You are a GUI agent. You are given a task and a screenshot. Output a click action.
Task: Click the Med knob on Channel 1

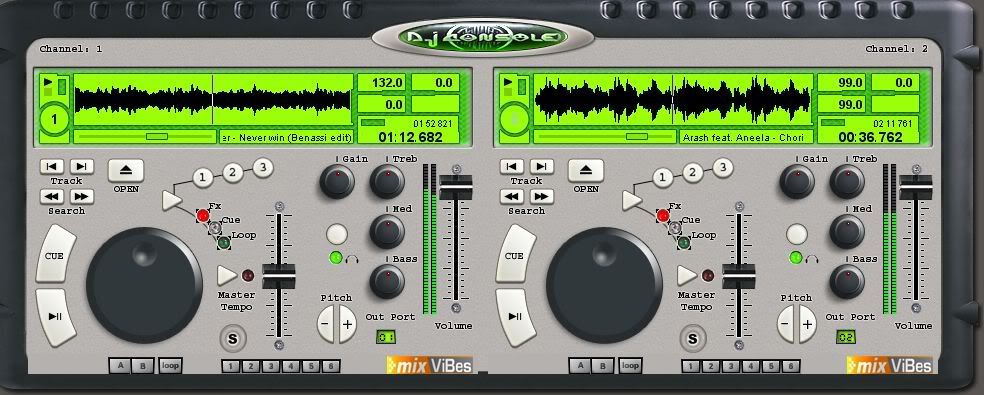click(387, 231)
